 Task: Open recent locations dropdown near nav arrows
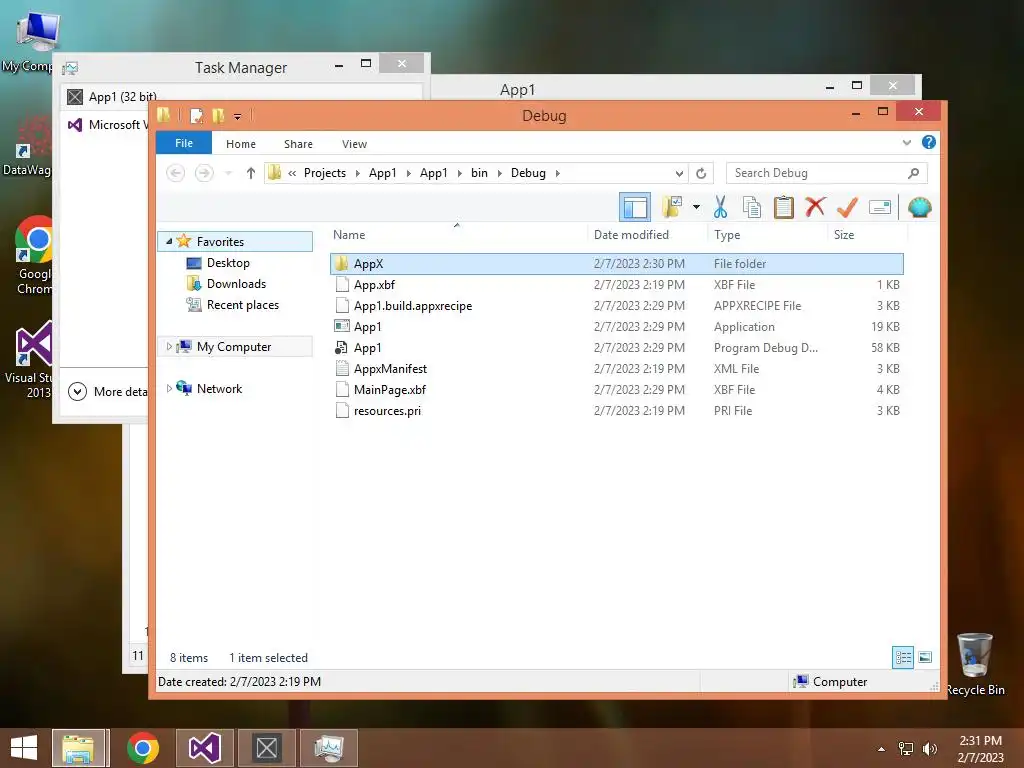tap(228, 173)
